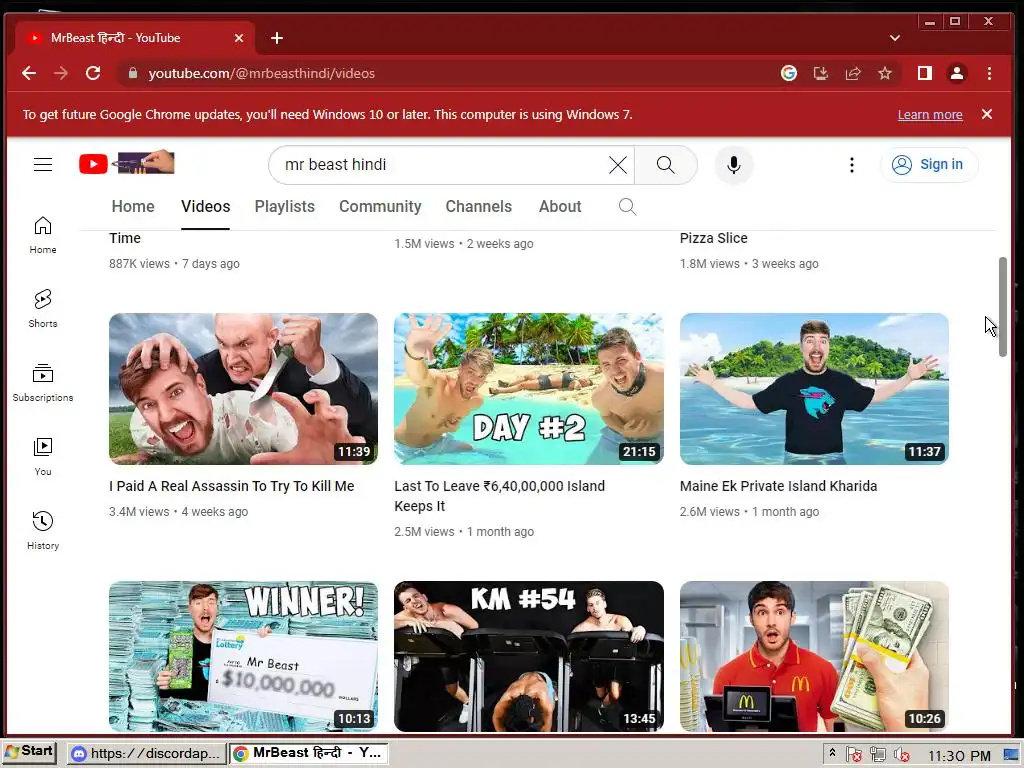Click the install app icon

click(x=821, y=73)
